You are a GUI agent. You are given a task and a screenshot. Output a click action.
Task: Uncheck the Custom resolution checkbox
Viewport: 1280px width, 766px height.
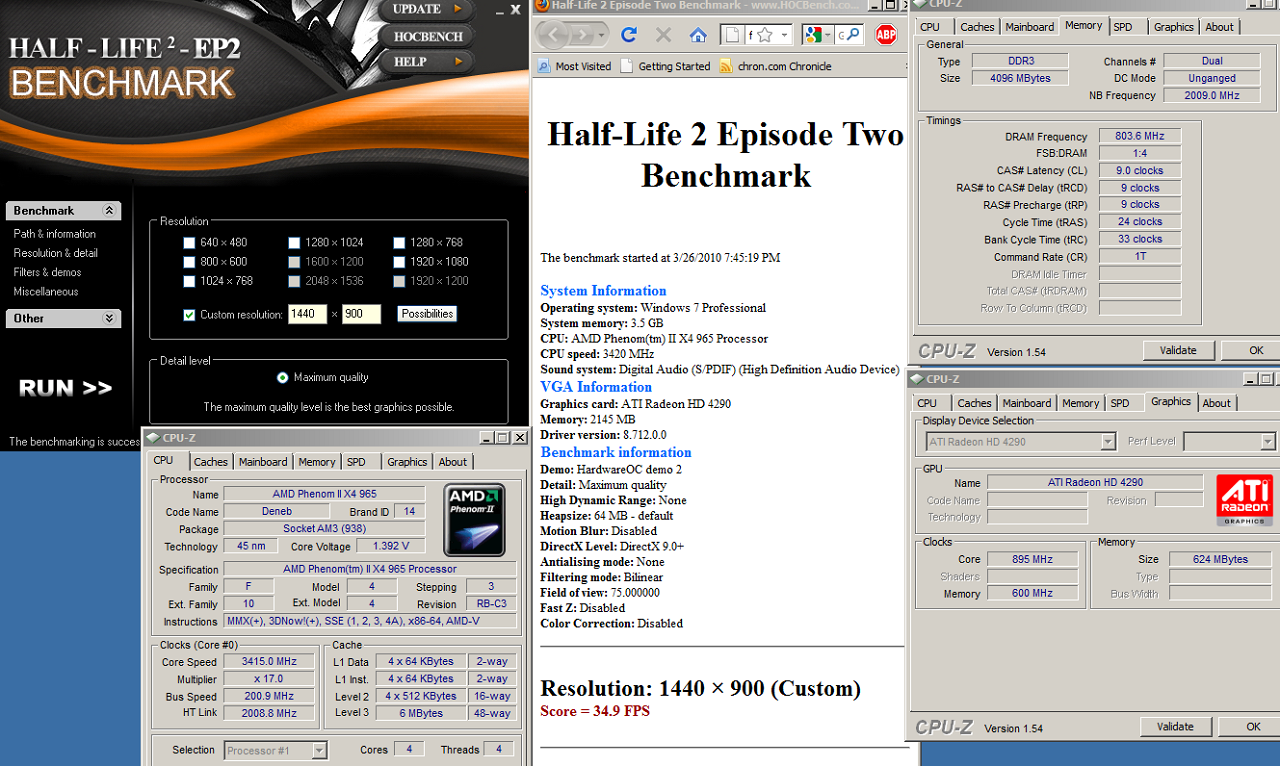[x=190, y=314]
